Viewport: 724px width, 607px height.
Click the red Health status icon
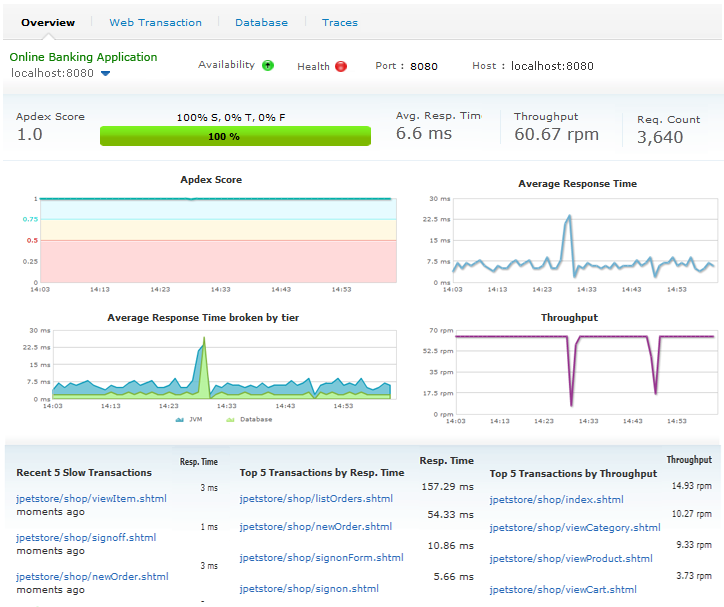tap(341, 66)
